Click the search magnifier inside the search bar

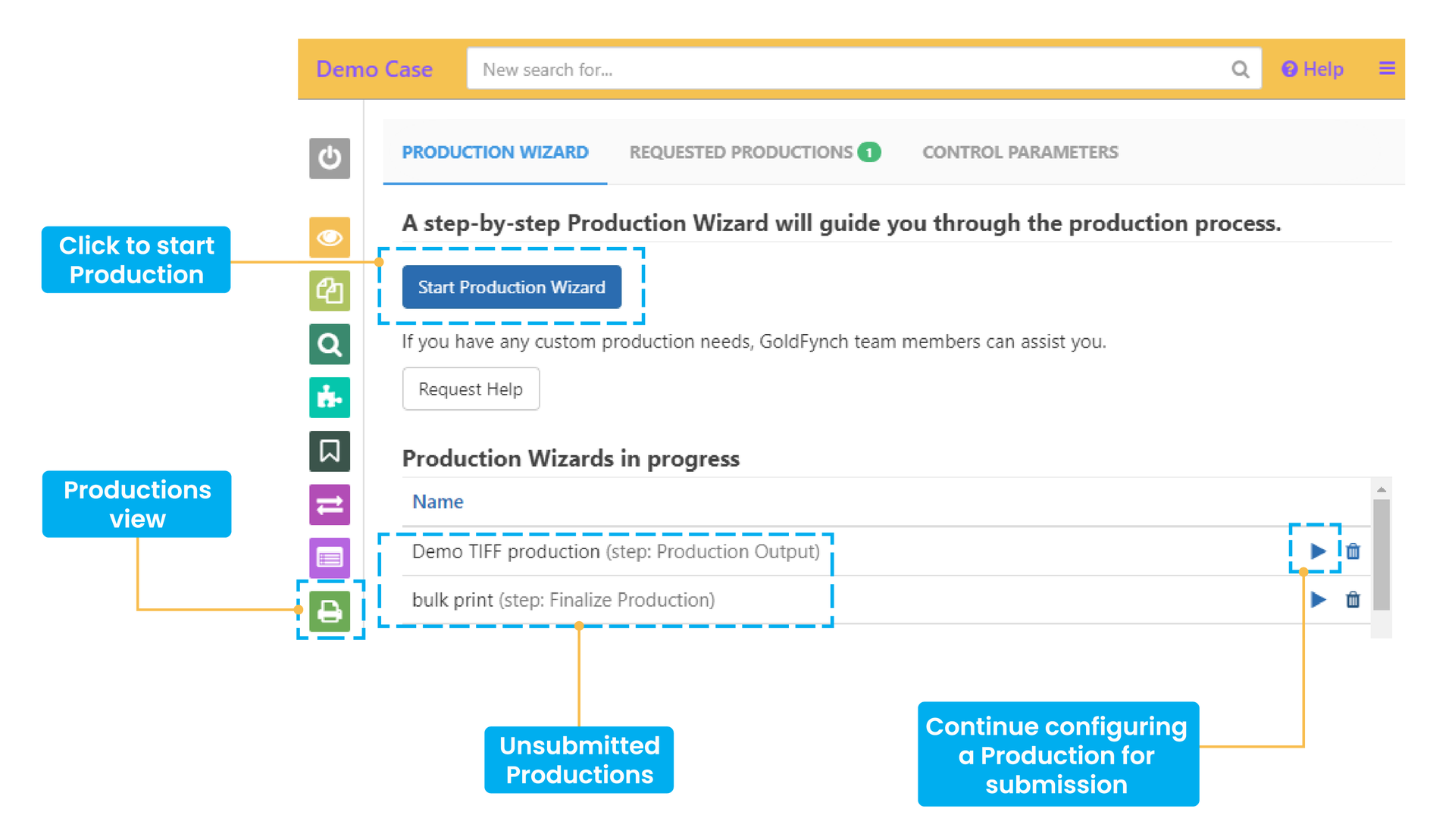pos(1241,69)
